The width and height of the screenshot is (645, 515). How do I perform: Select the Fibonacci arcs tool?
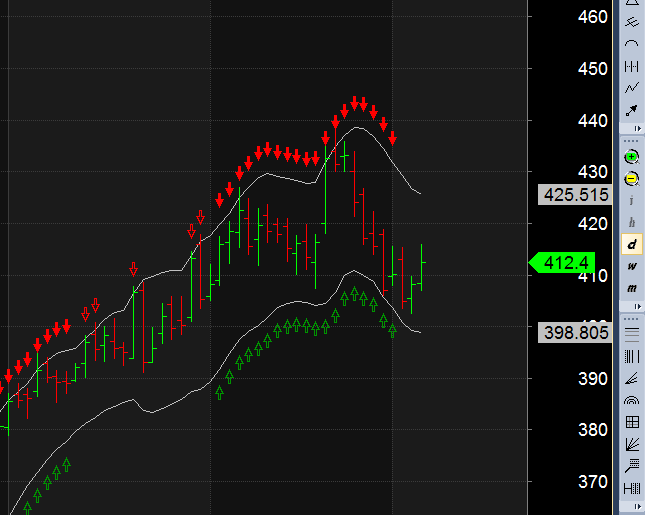pyautogui.click(x=631, y=400)
